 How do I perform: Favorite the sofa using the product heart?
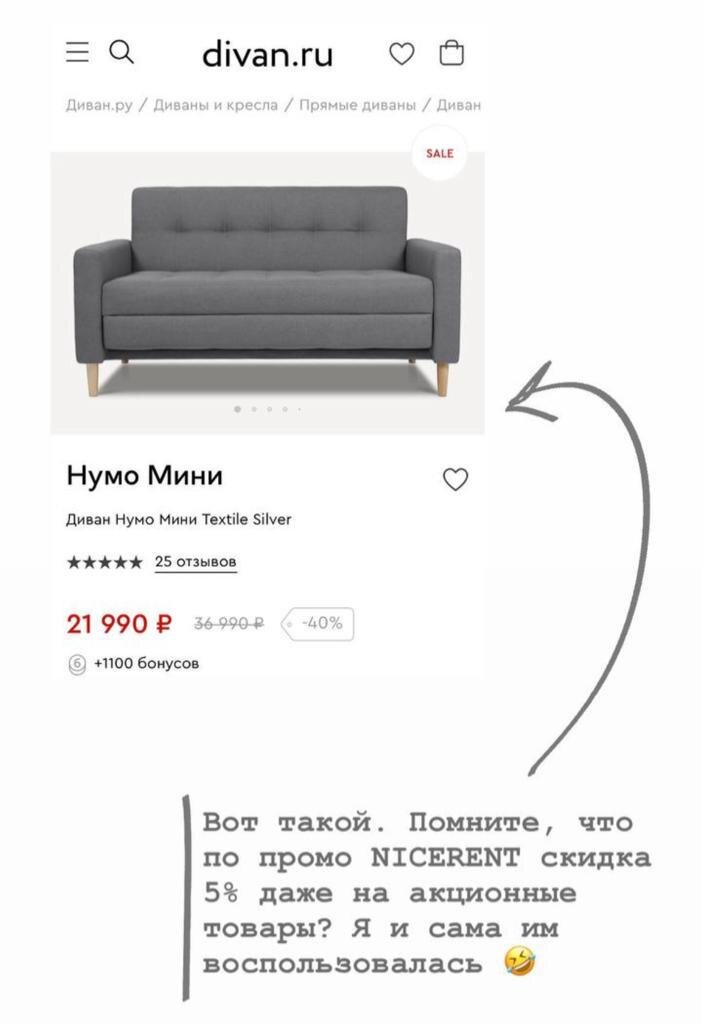click(456, 480)
